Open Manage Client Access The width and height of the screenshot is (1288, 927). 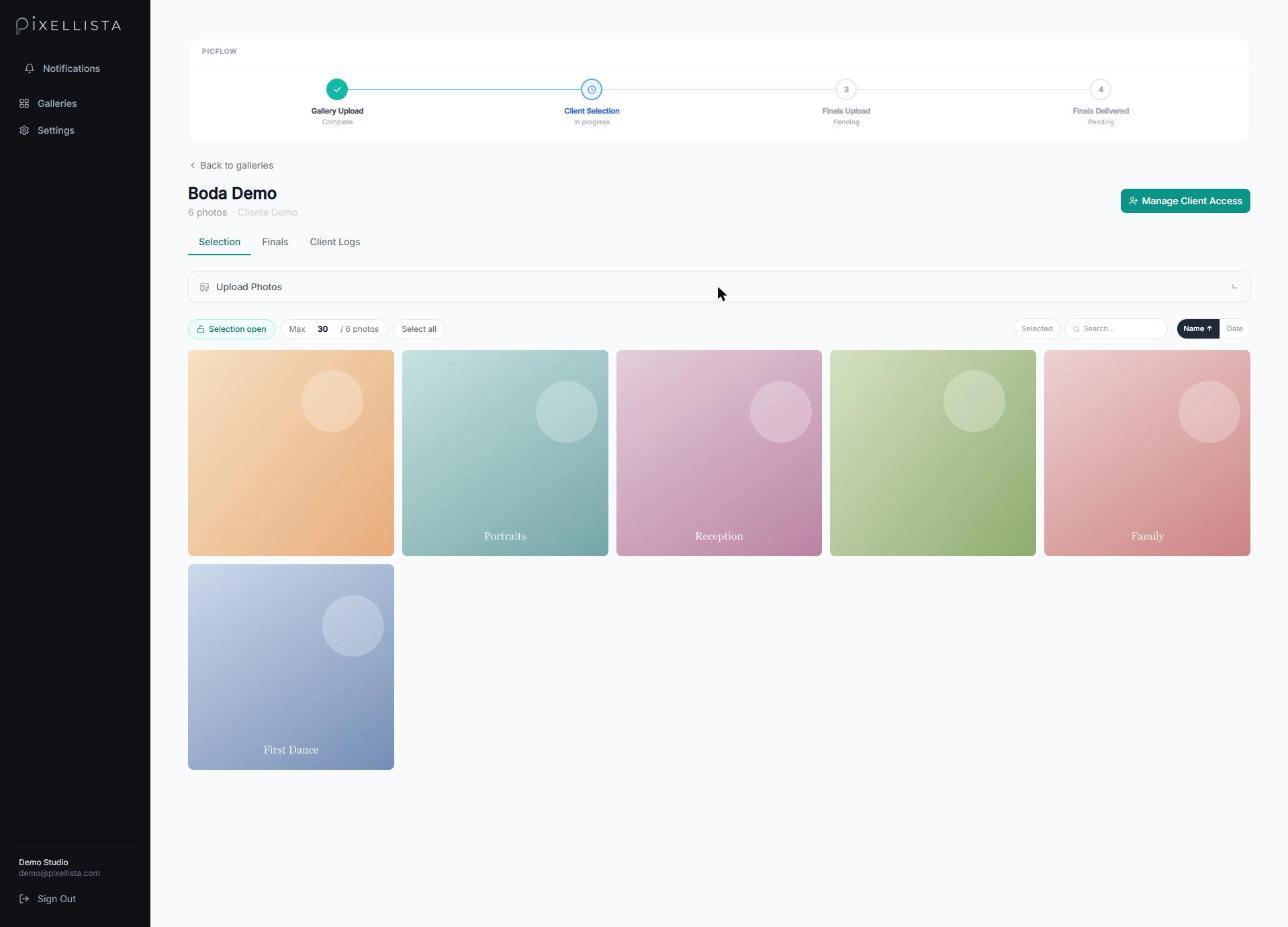tap(1185, 201)
